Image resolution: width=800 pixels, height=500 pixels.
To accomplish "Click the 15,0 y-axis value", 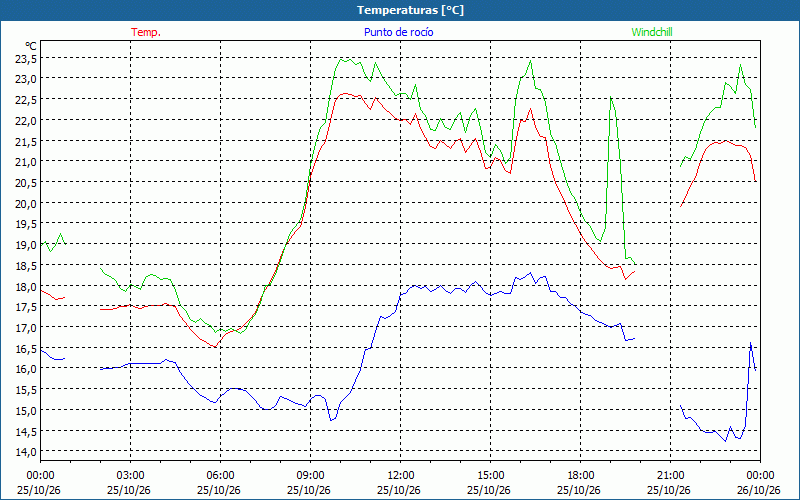I will point(26,410).
